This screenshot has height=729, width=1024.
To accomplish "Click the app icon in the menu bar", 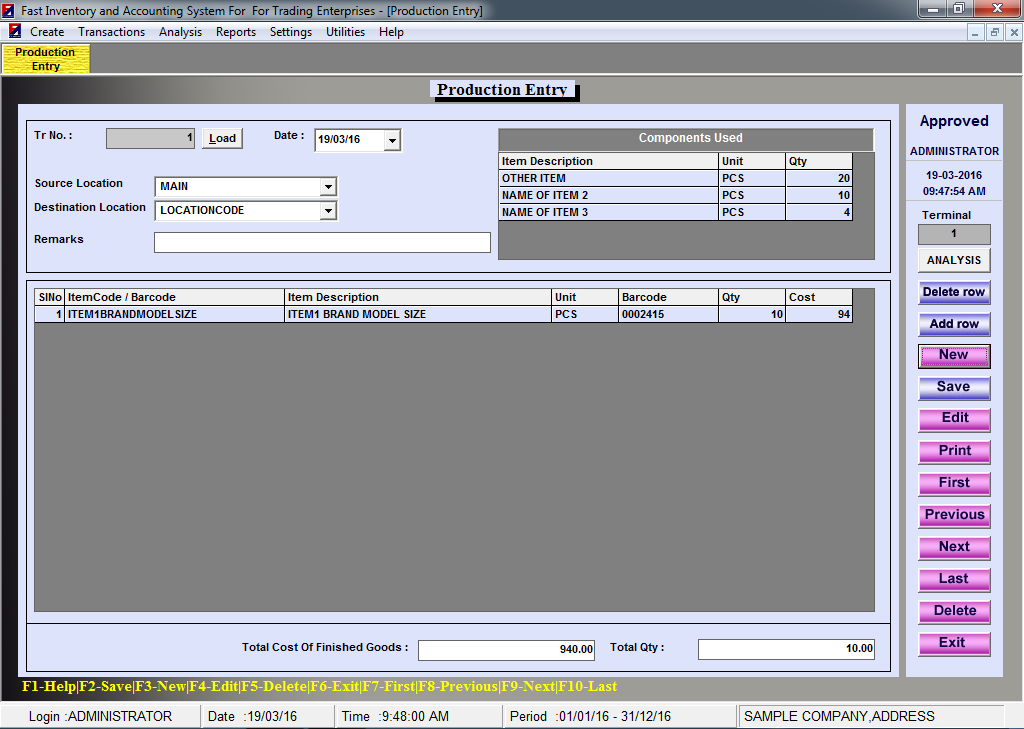I will pyautogui.click(x=14, y=32).
